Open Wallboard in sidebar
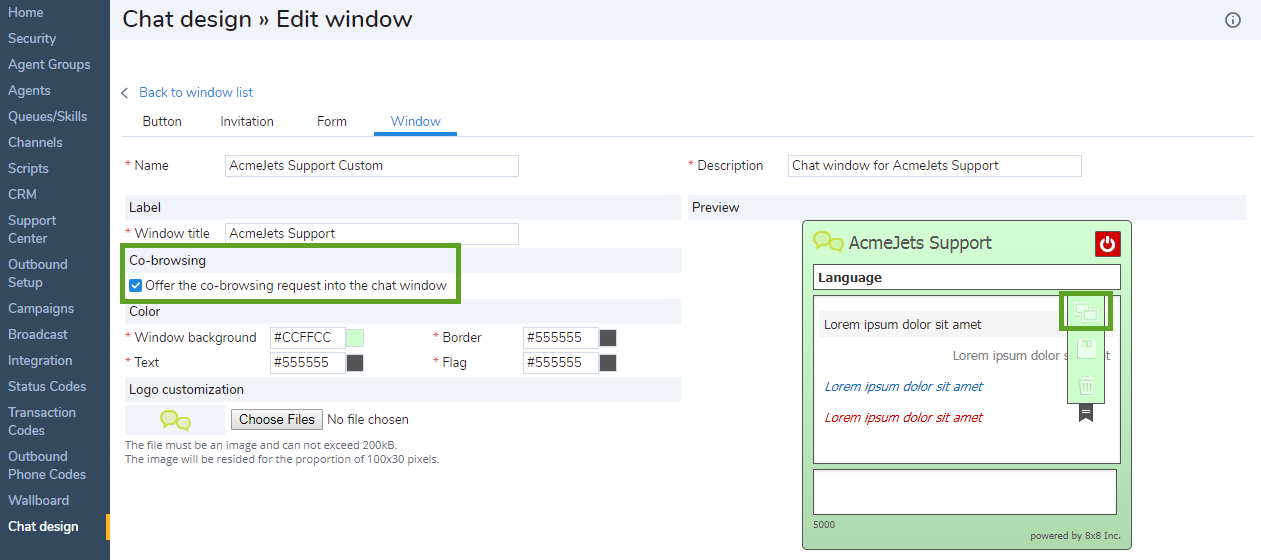 click(39, 500)
